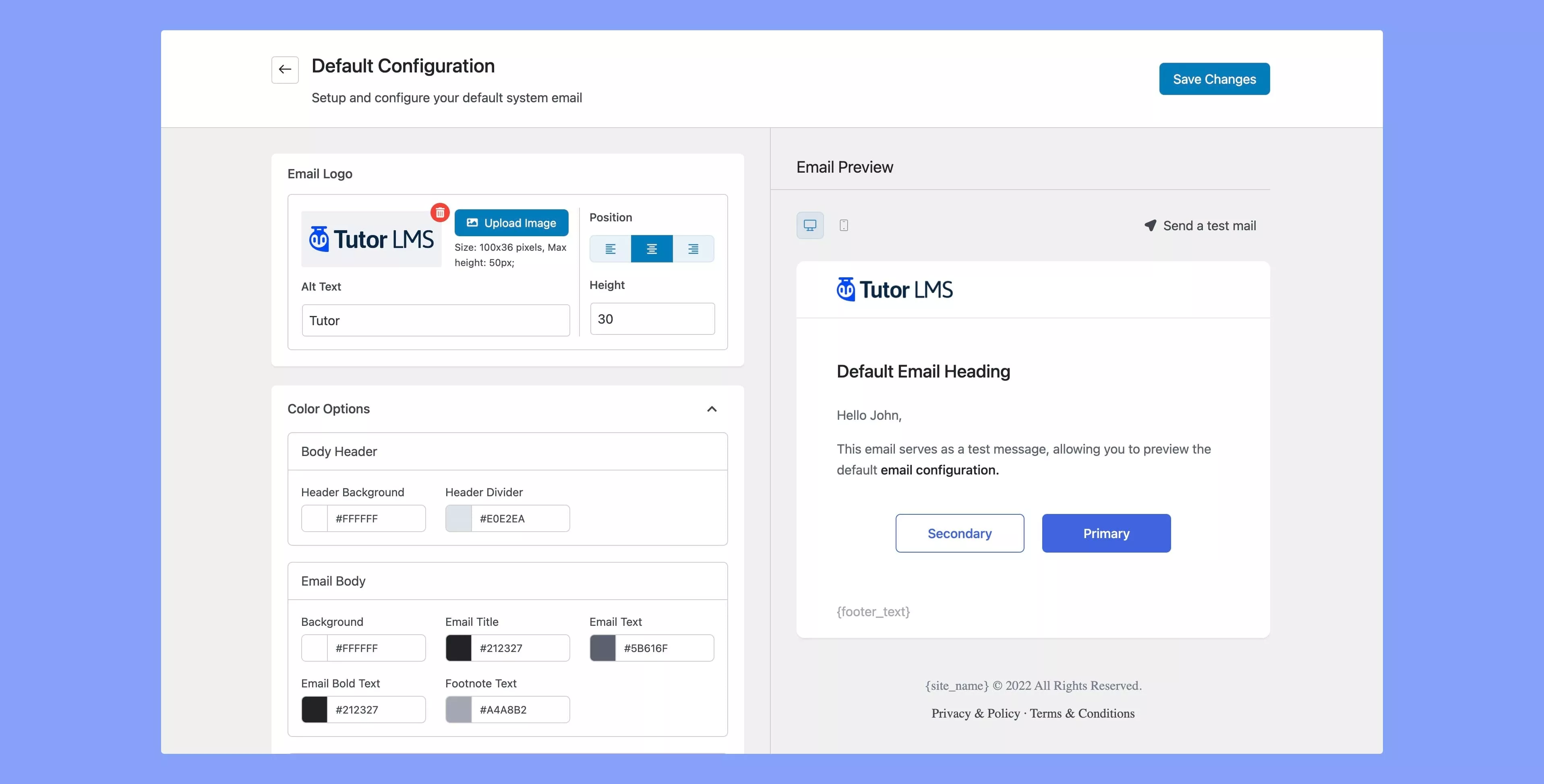Click the back arrow to exit Default Configuration
Viewport: 1544px width, 784px height.
284,70
